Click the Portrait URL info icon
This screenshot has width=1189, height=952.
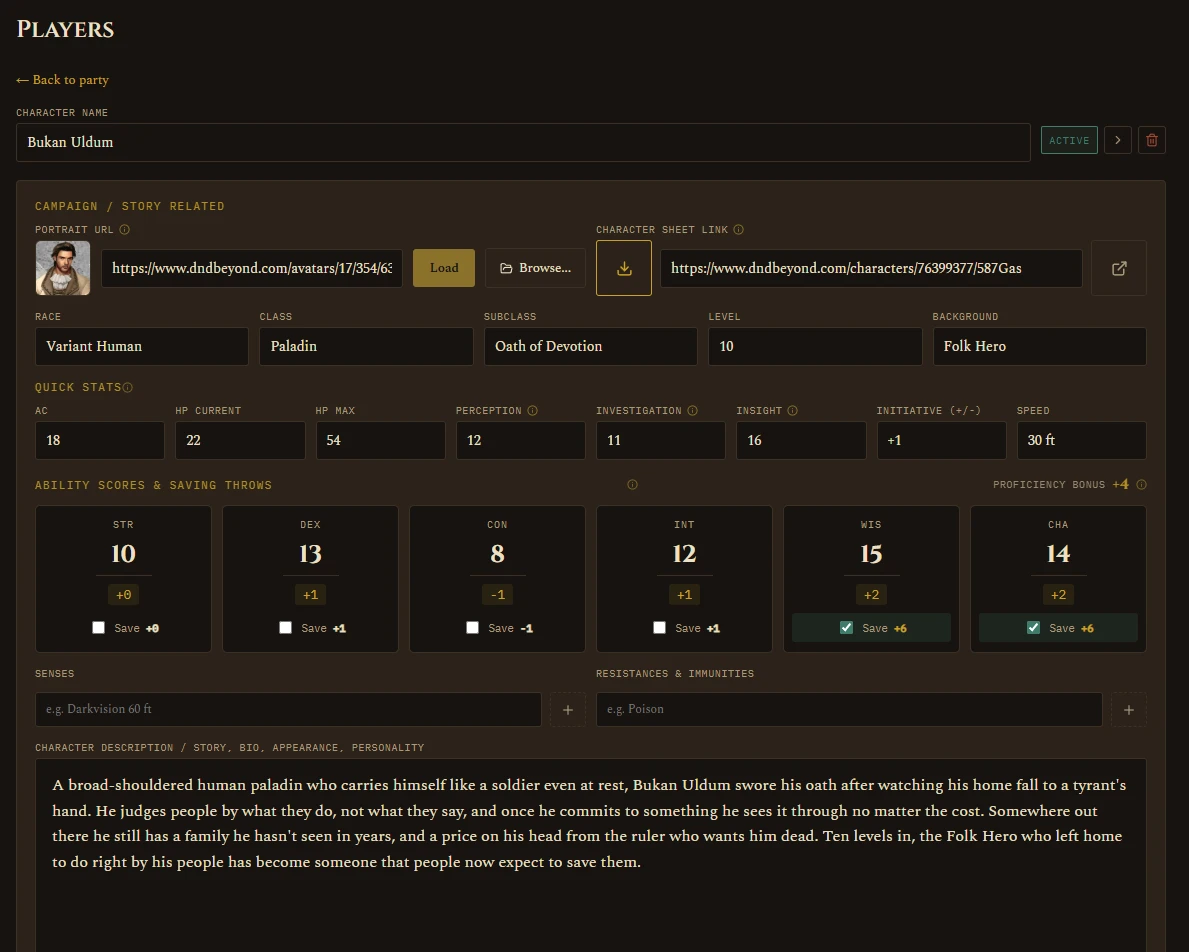point(124,230)
